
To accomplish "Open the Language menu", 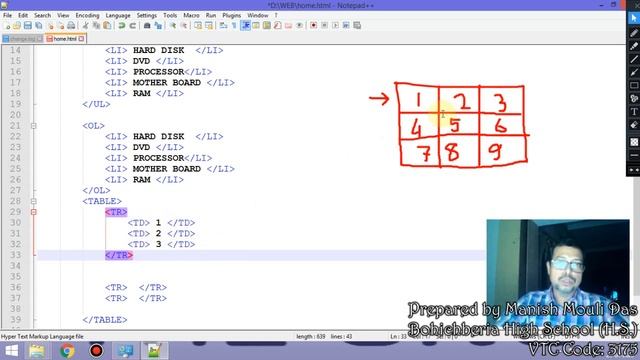I will [118, 15].
